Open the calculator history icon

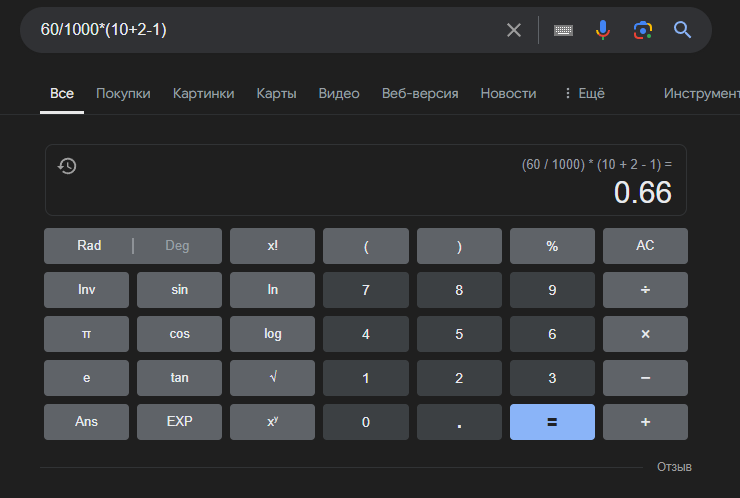(x=67, y=166)
